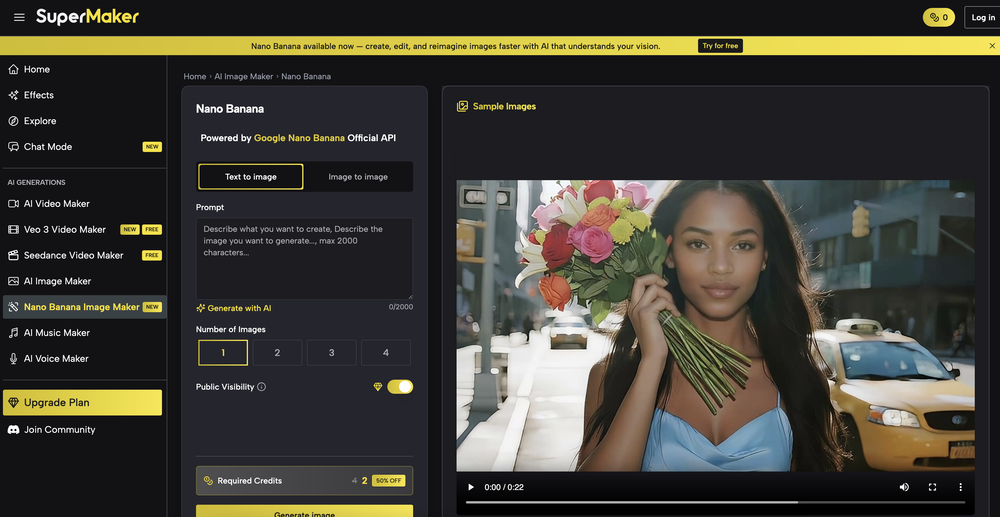Click the credits coin counter
The height and width of the screenshot is (517, 1000).
click(938, 17)
